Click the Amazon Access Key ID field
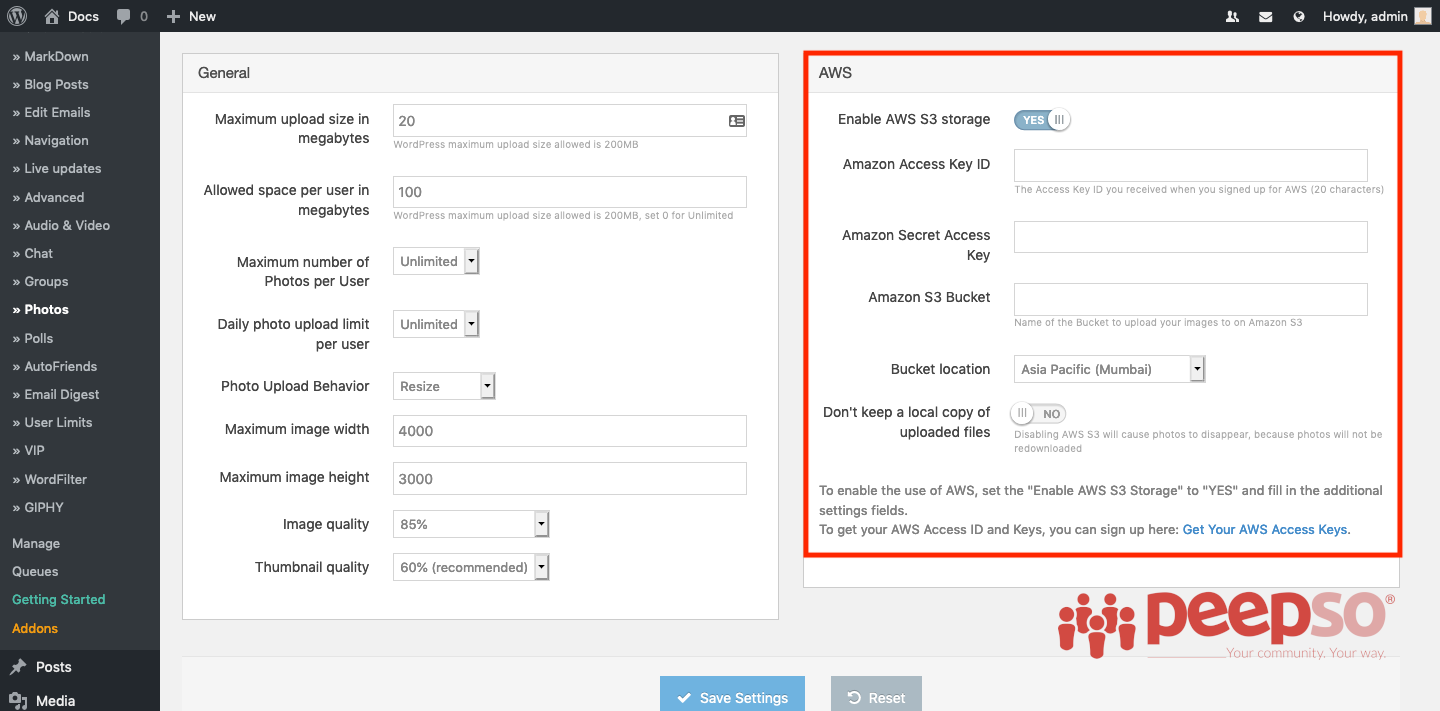This screenshot has width=1440, height=711. tap(1190, 165)
